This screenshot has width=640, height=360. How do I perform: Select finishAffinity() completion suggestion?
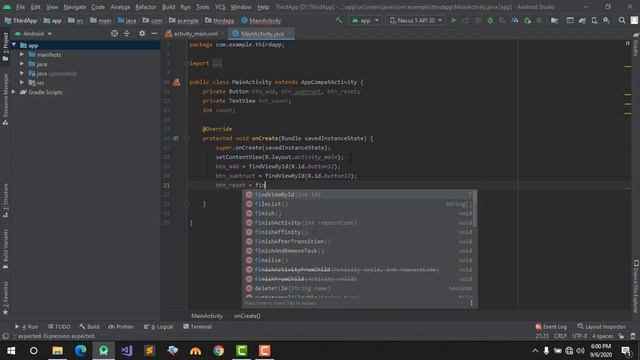358,232
